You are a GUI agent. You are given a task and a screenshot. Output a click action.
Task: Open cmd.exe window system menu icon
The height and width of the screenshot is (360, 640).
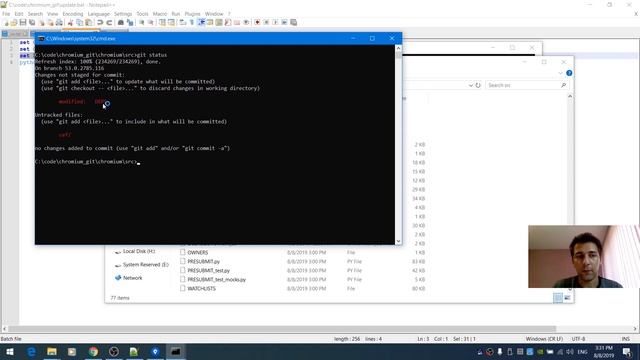[x=41, y=38]
